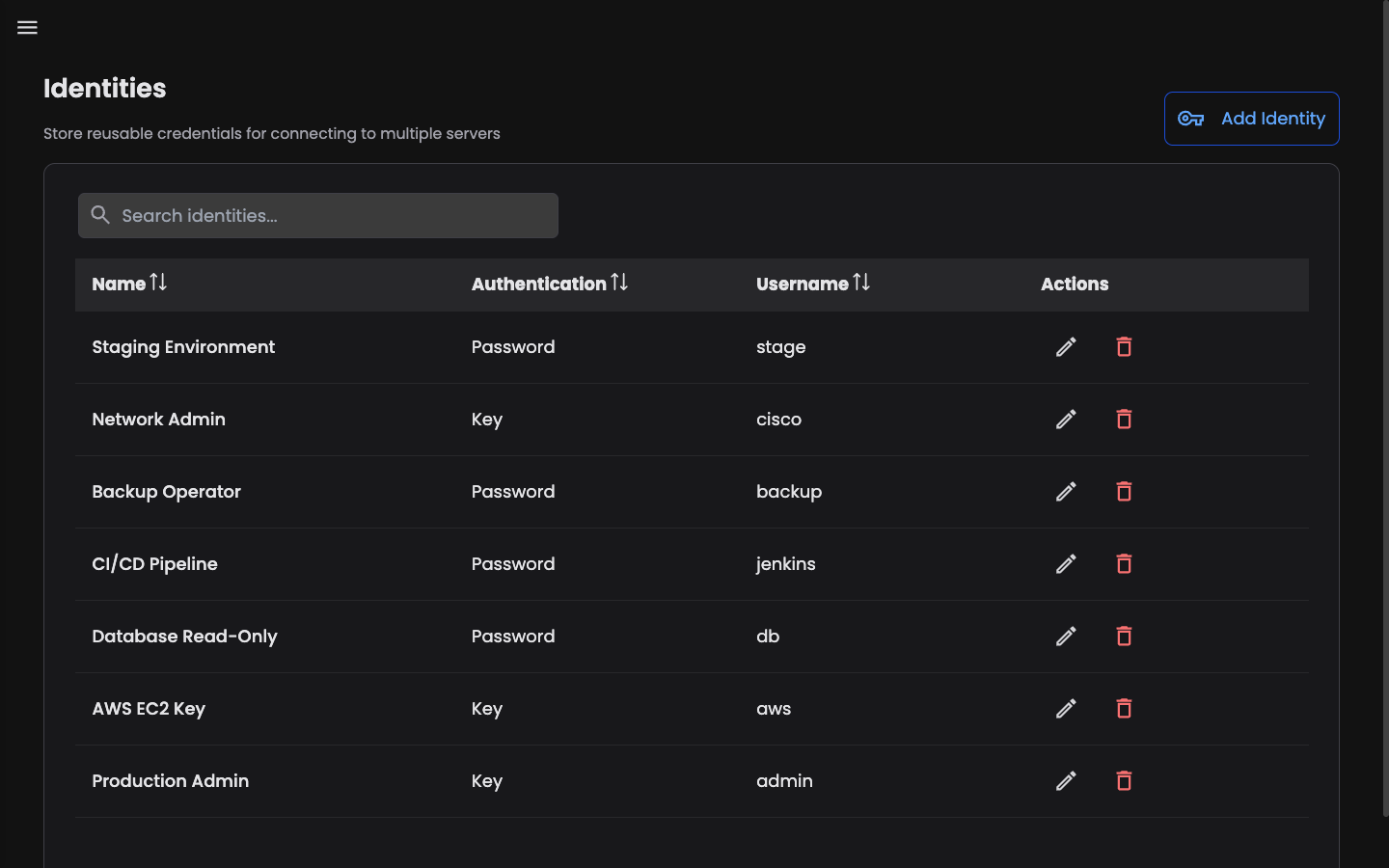Image resolution: width=1389 pixels, height=868 pixels.
Task: Open the hamburger navigation menu
Action: coord(26,27)
